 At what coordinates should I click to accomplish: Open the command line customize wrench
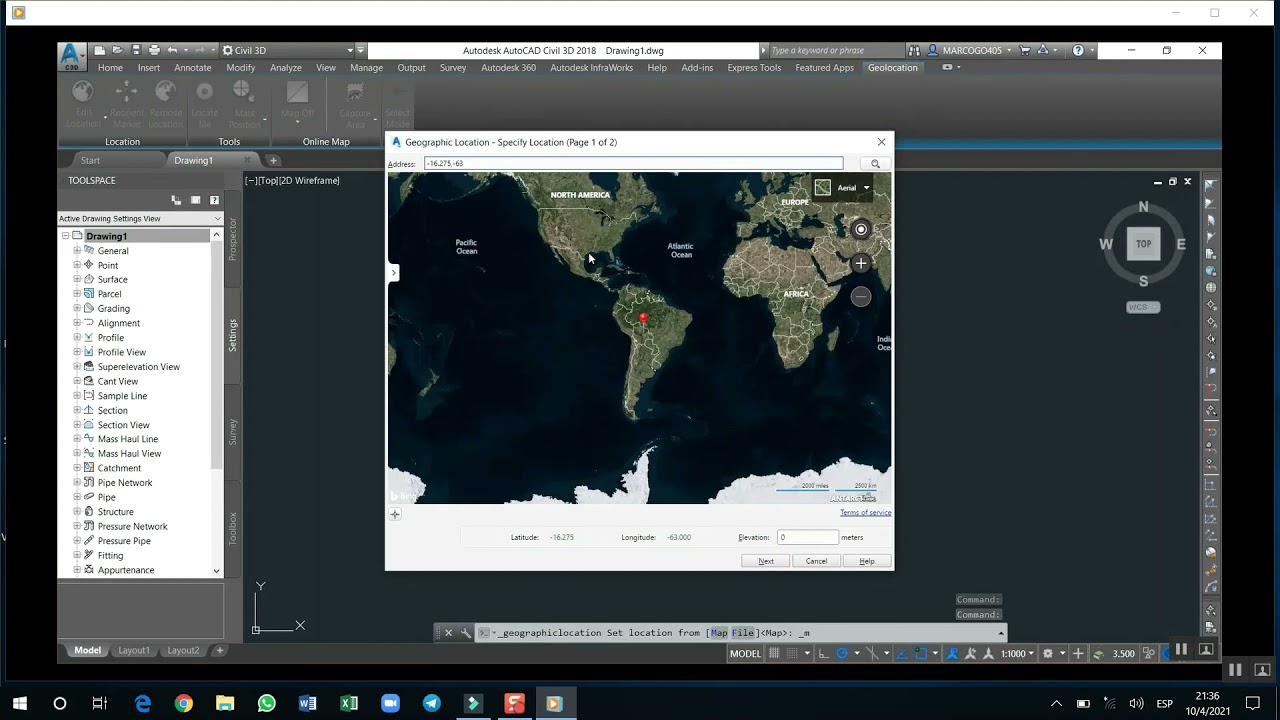point(465,633)
